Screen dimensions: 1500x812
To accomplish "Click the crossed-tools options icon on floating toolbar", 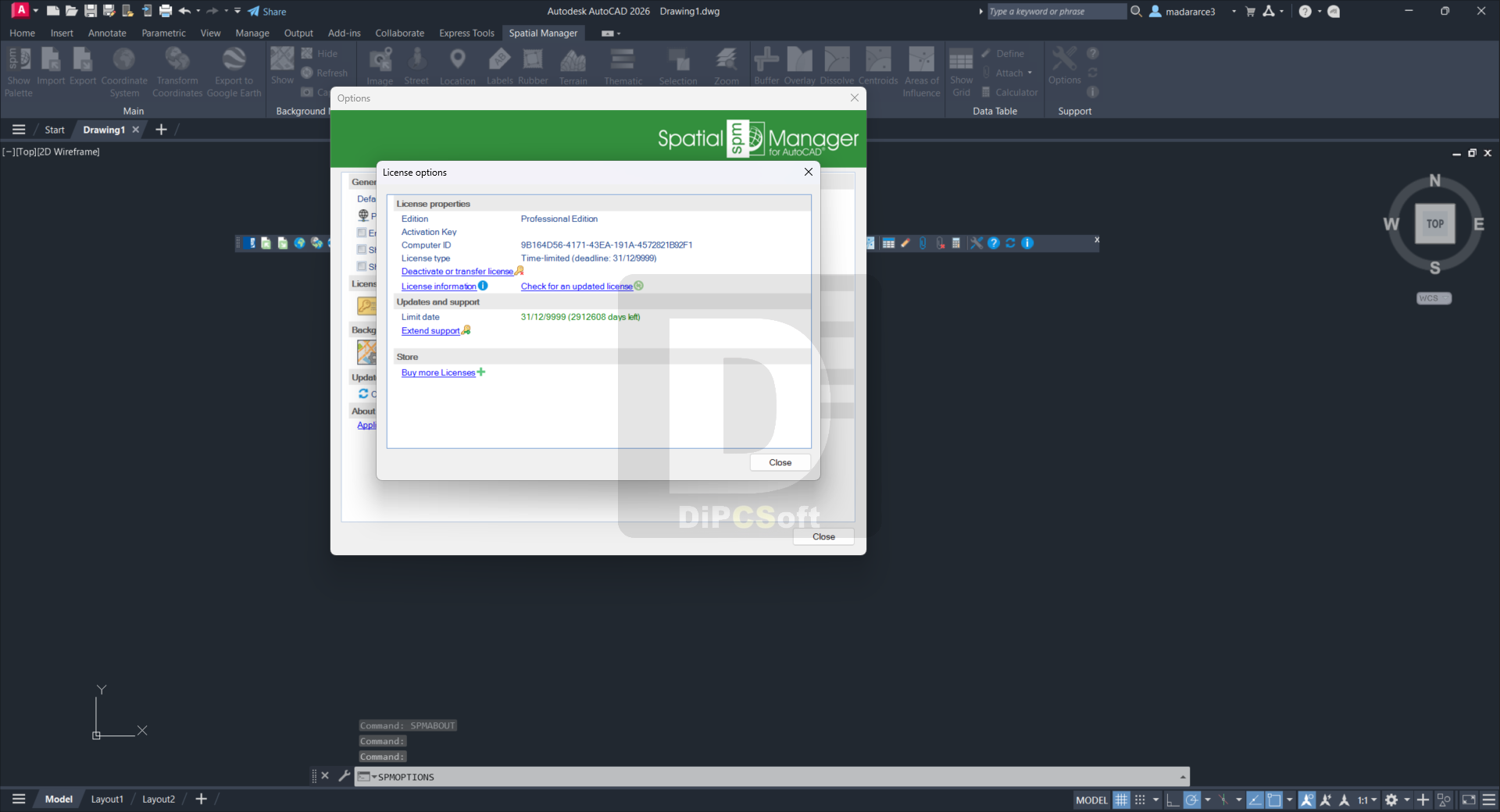I will click(977, 243).
